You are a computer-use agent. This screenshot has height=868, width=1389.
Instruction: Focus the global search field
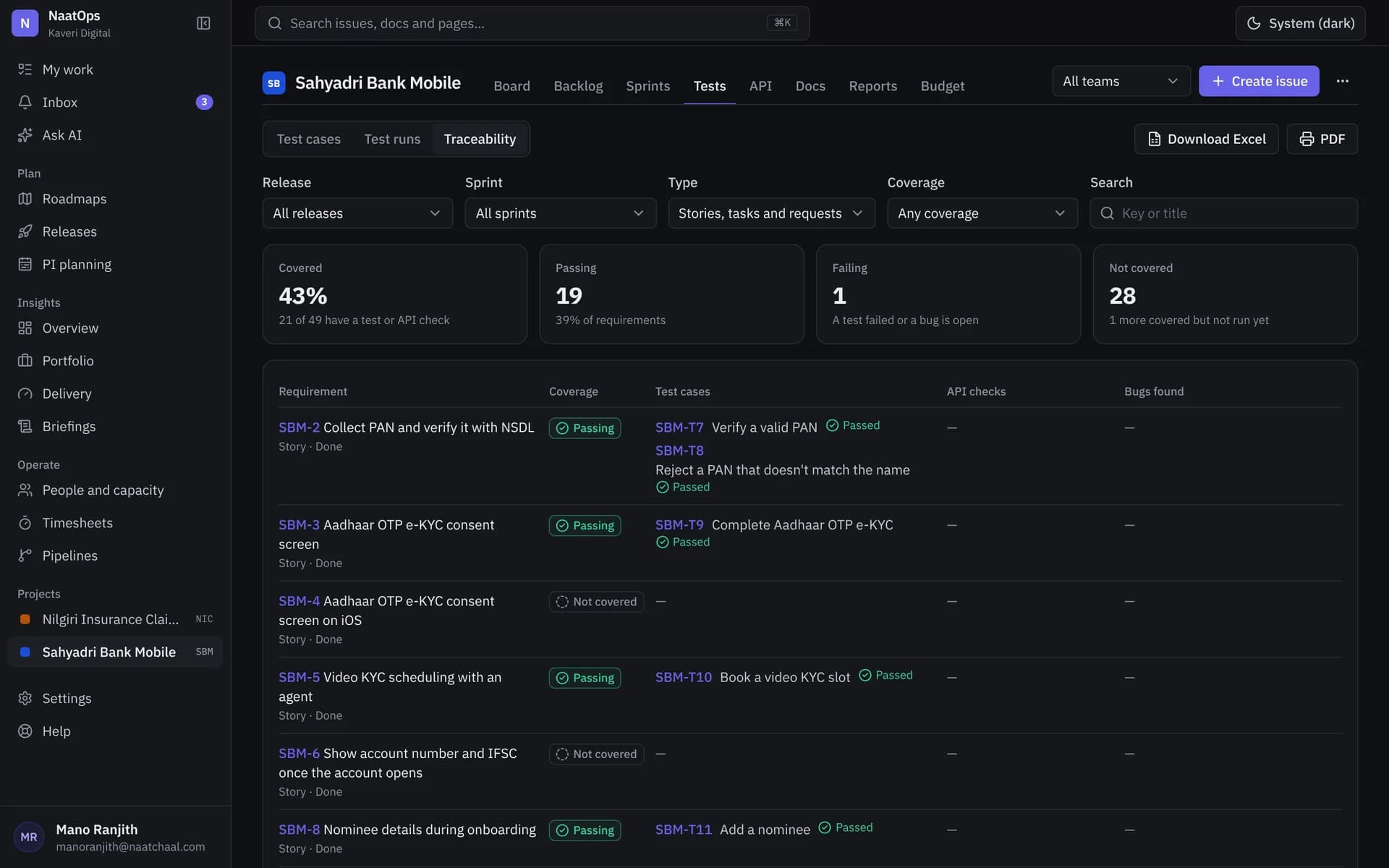point(532,23)
